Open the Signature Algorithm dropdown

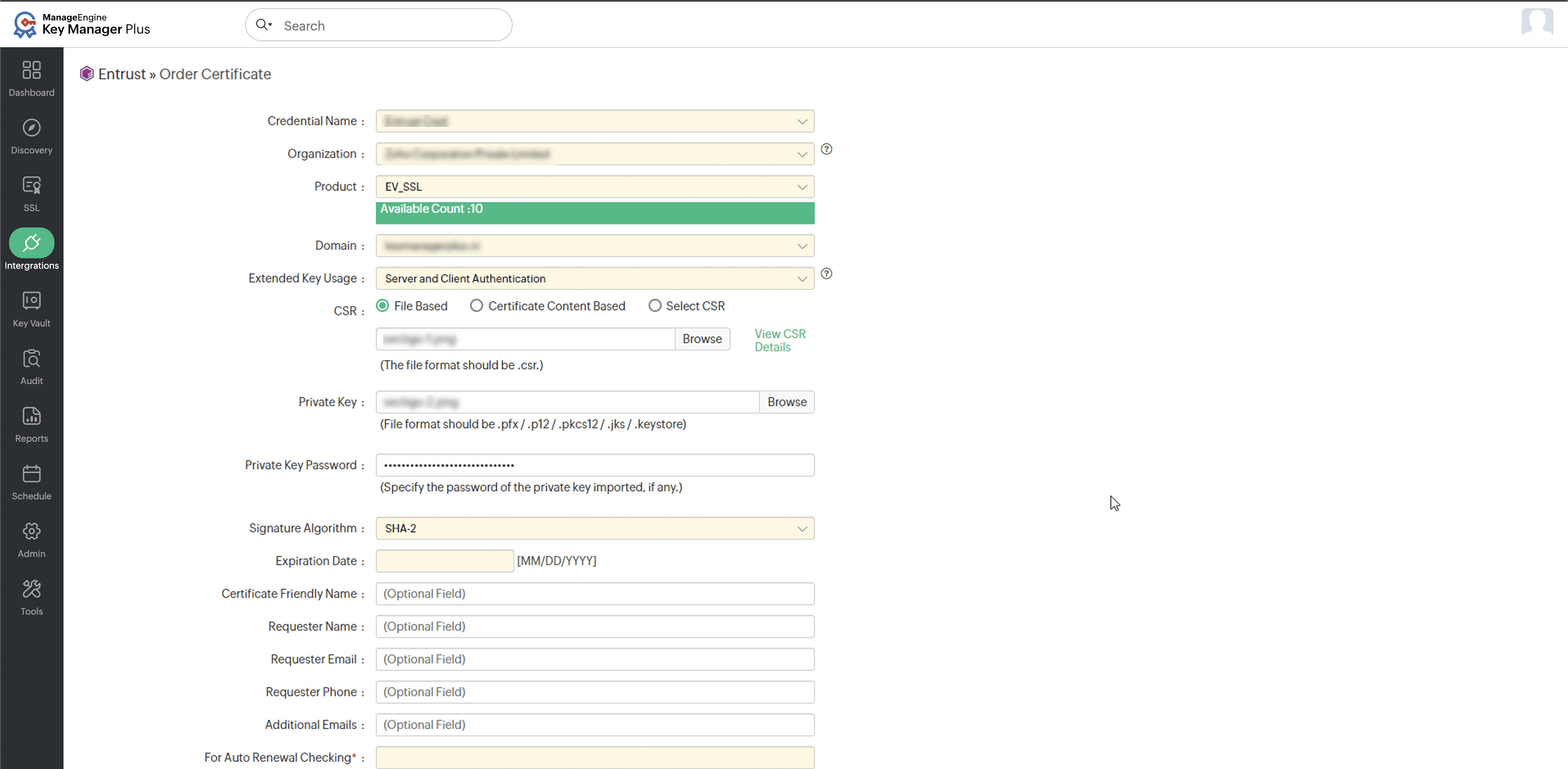click(x=595, y=528)
